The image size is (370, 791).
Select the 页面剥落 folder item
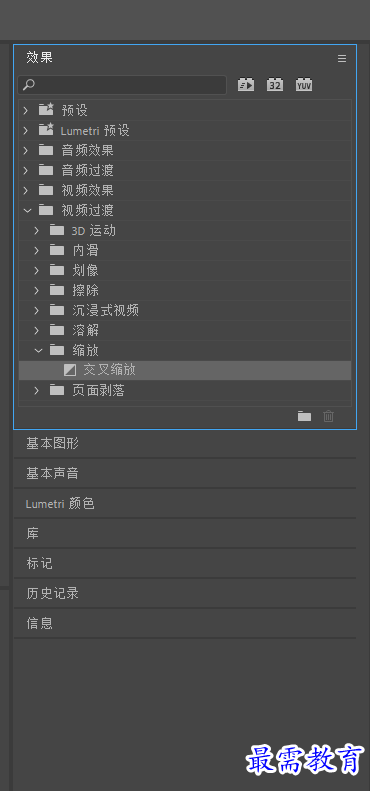[x=185, y=390]
